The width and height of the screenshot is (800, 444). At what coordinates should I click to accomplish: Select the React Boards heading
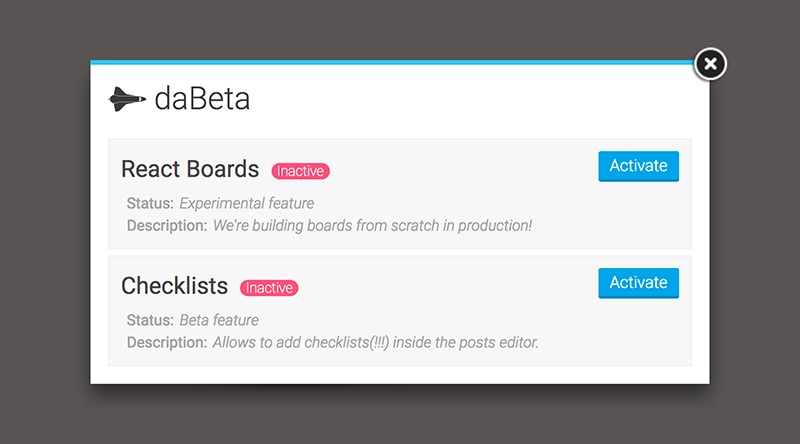(x=190, y=170)
